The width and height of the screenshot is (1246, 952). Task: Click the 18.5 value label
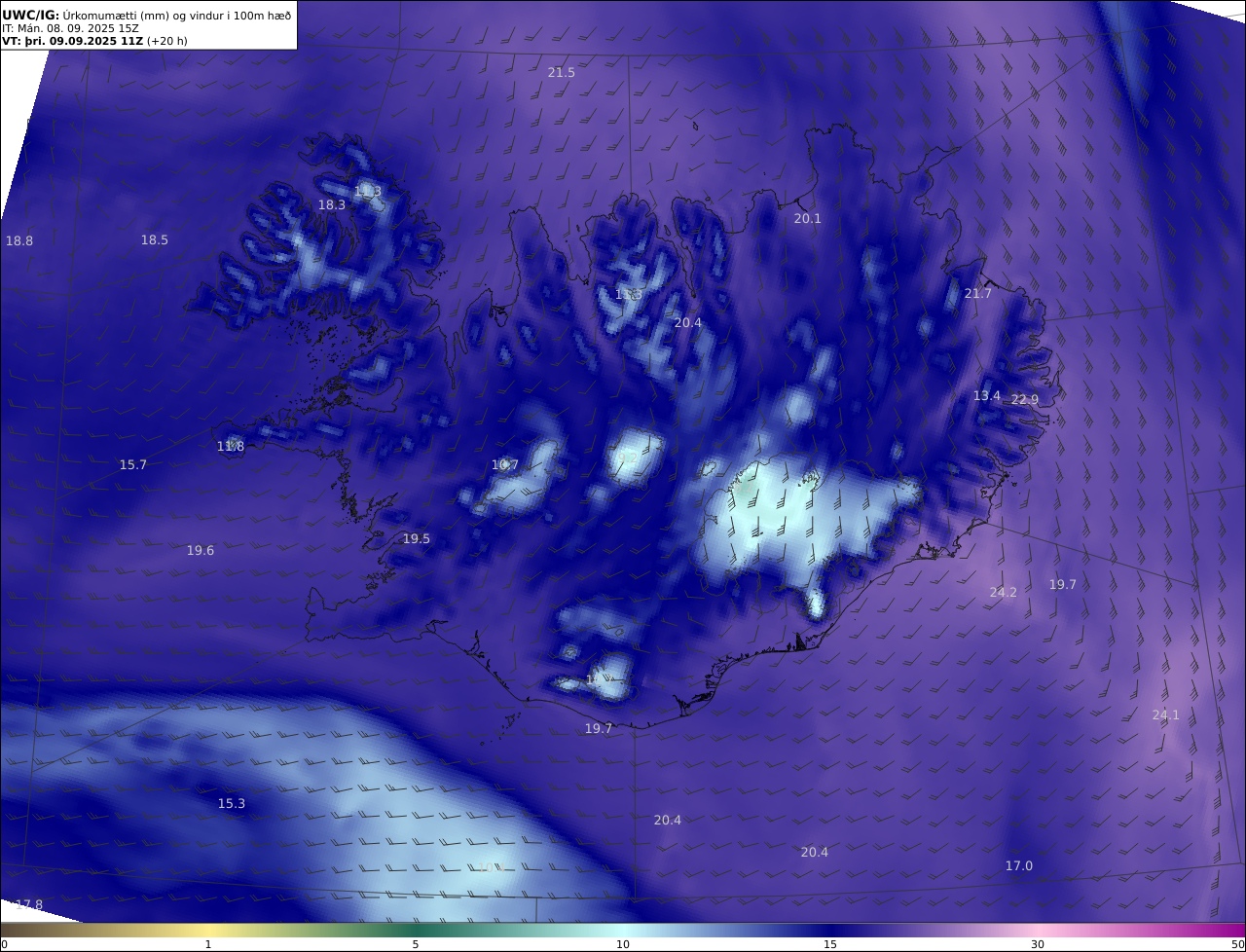[x=155, y=240]
